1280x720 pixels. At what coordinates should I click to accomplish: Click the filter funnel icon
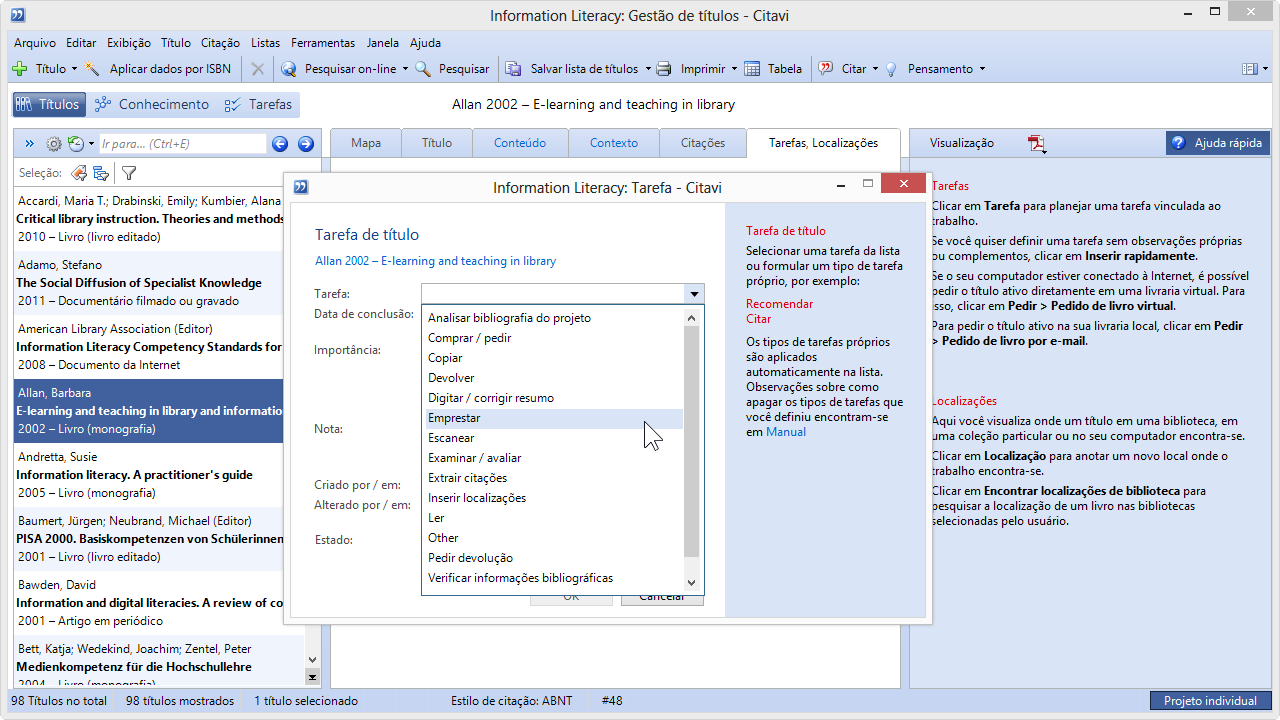click(x=129, y=173)
